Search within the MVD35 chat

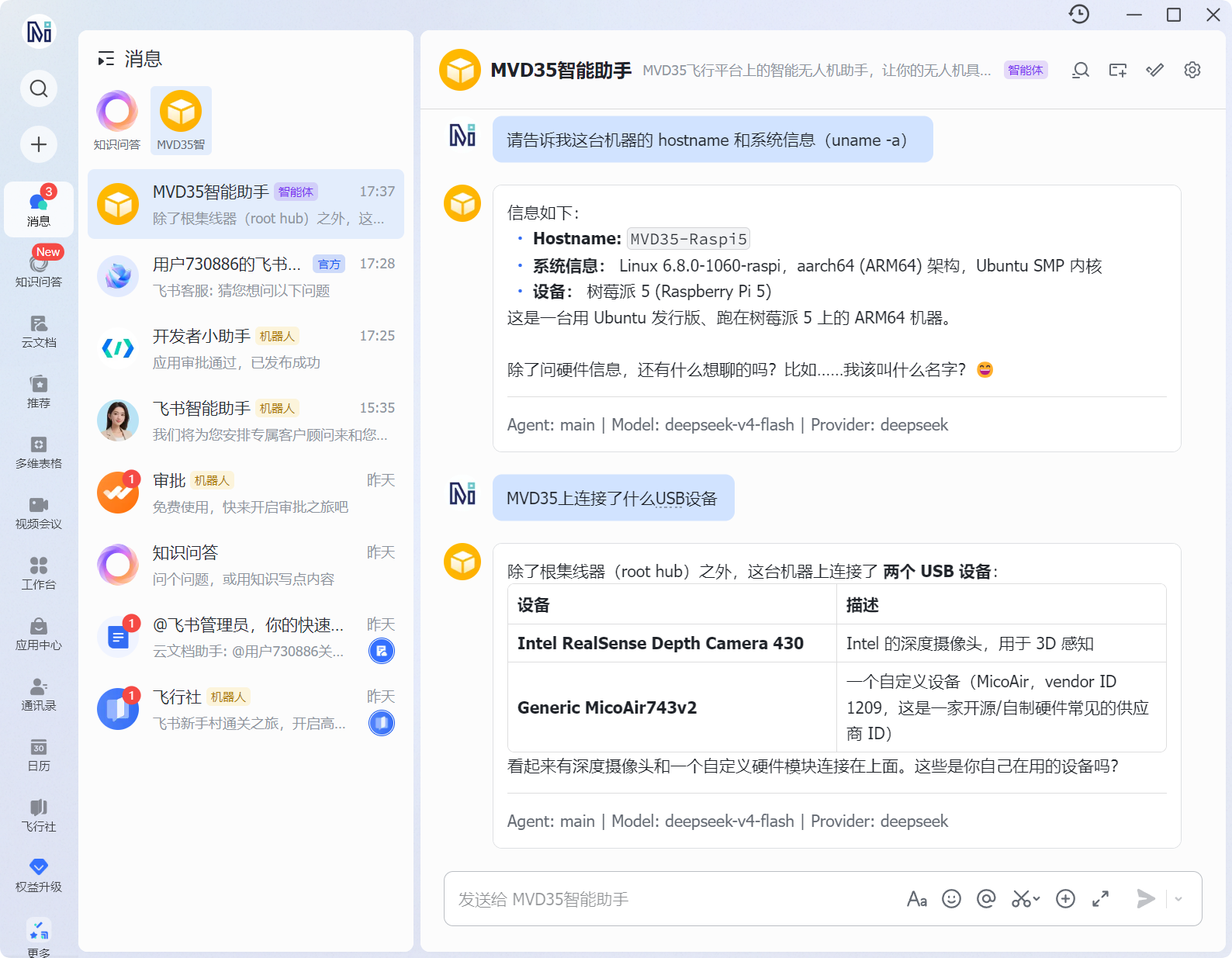click(1081, 71)
